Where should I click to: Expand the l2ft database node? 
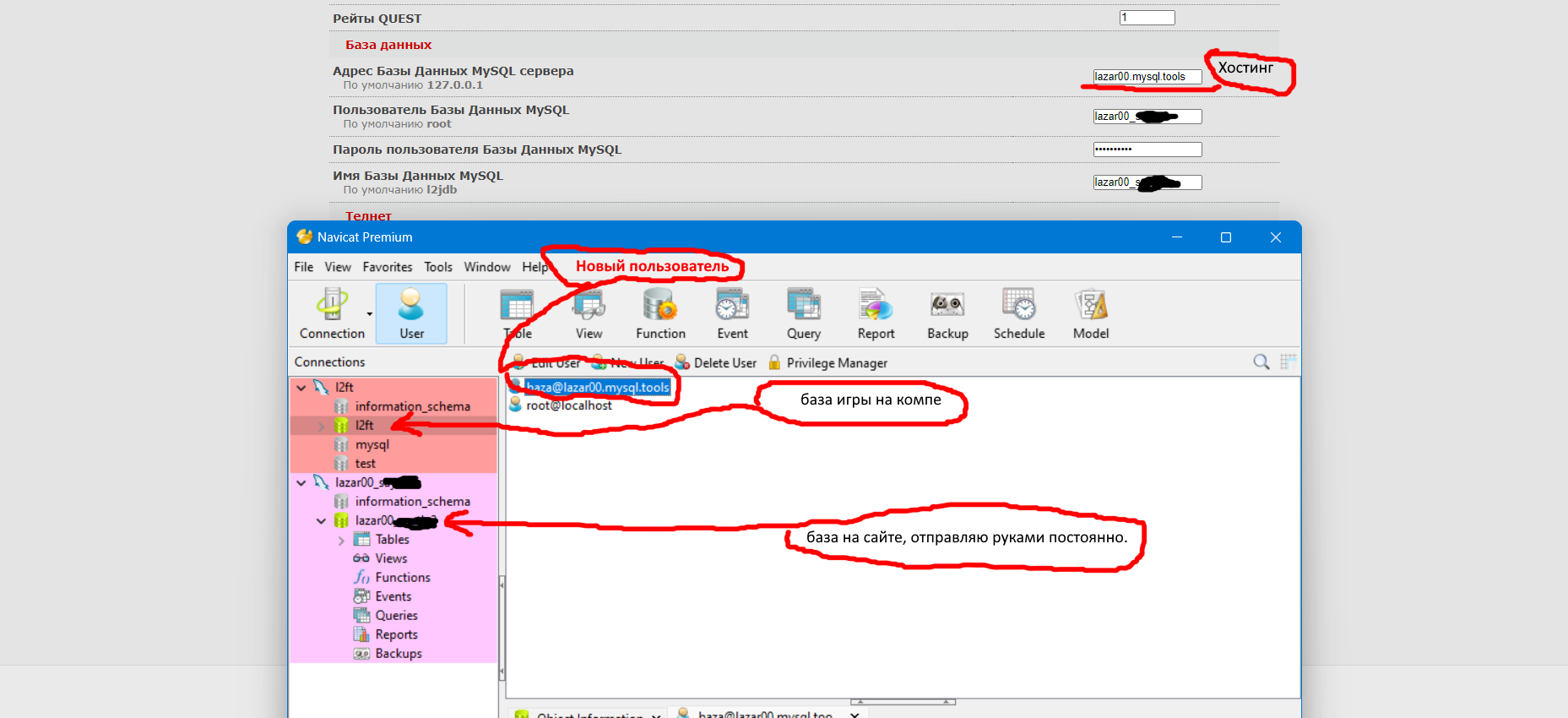(x=321, y=426)
